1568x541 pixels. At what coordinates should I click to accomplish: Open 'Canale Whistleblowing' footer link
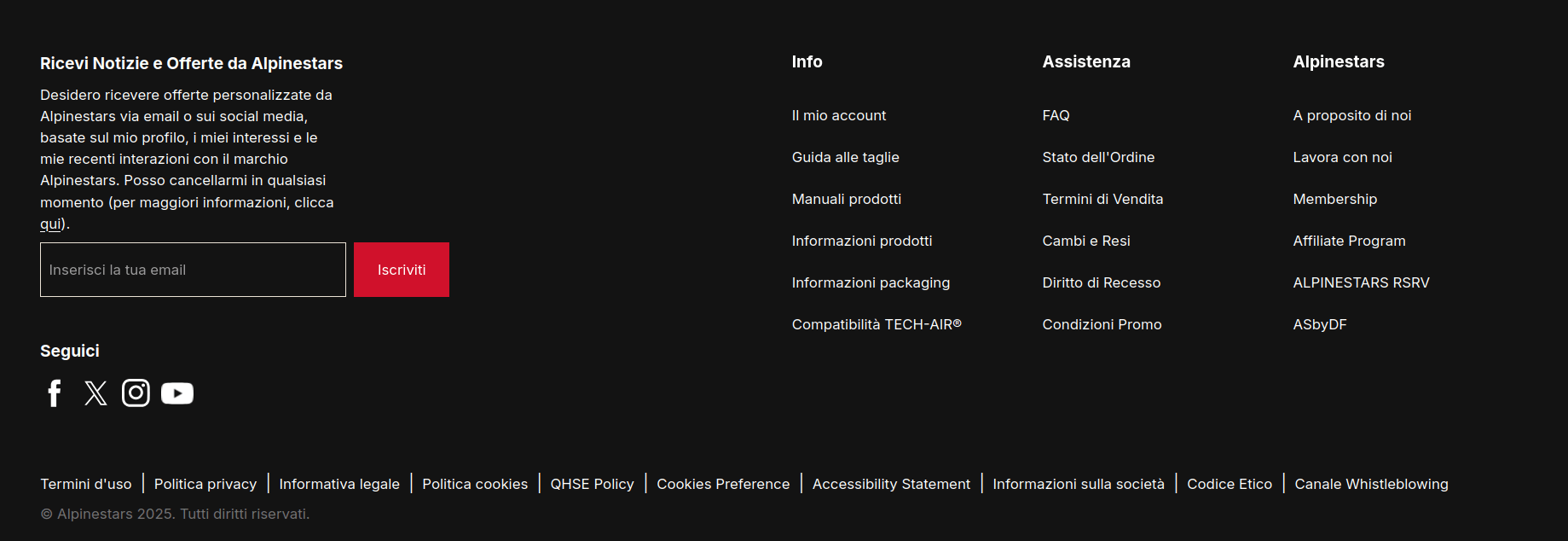pos(1371,484)
